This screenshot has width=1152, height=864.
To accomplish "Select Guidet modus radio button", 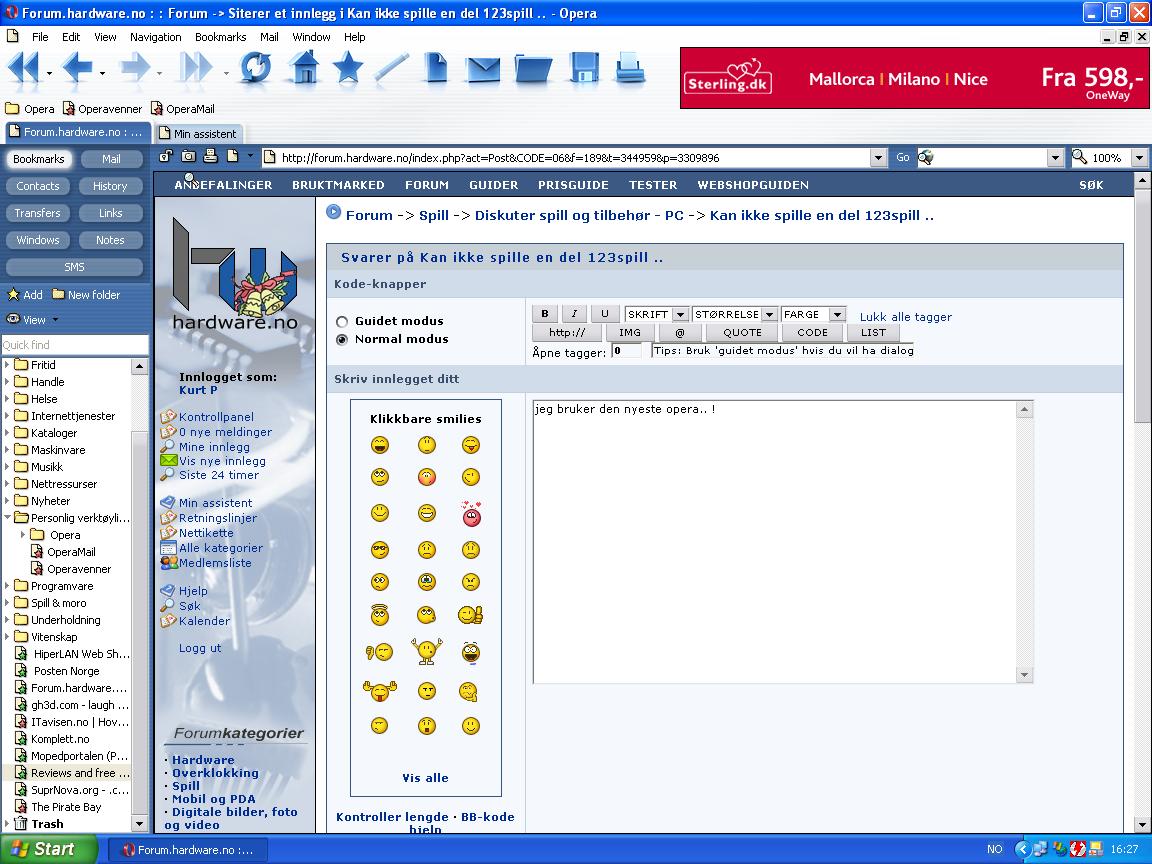I will coord(342,322).
